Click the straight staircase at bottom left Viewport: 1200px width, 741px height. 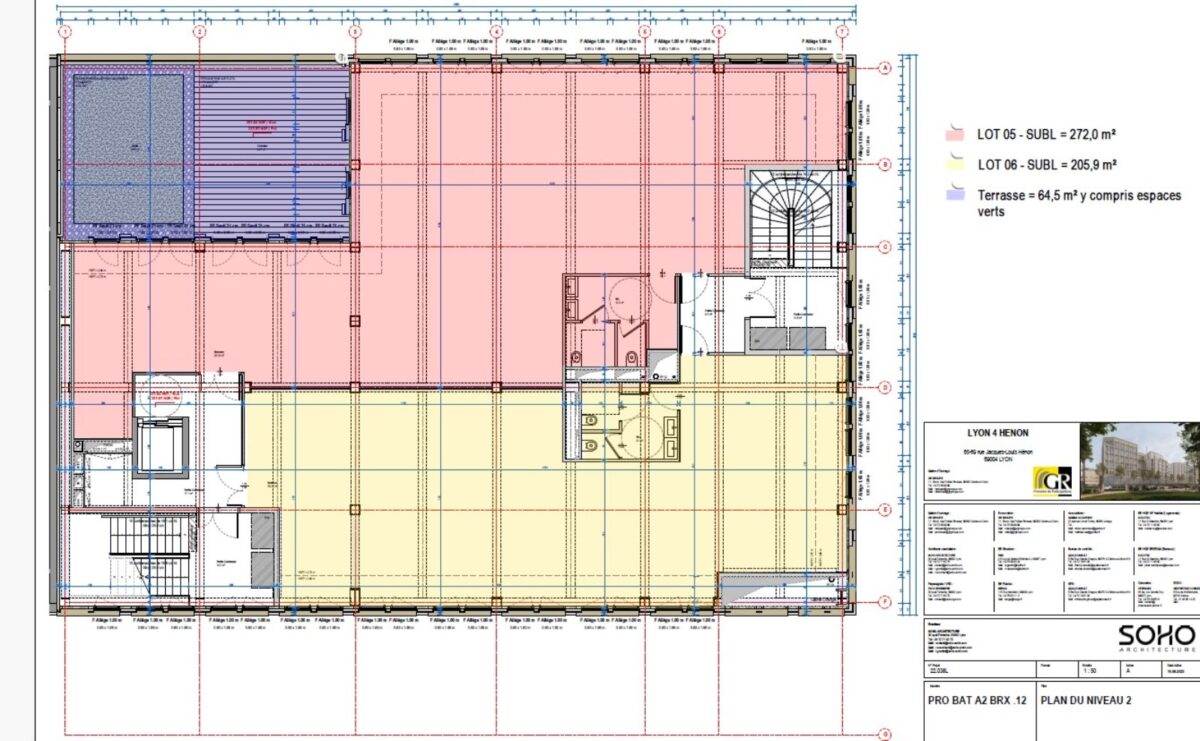(148, 550)
